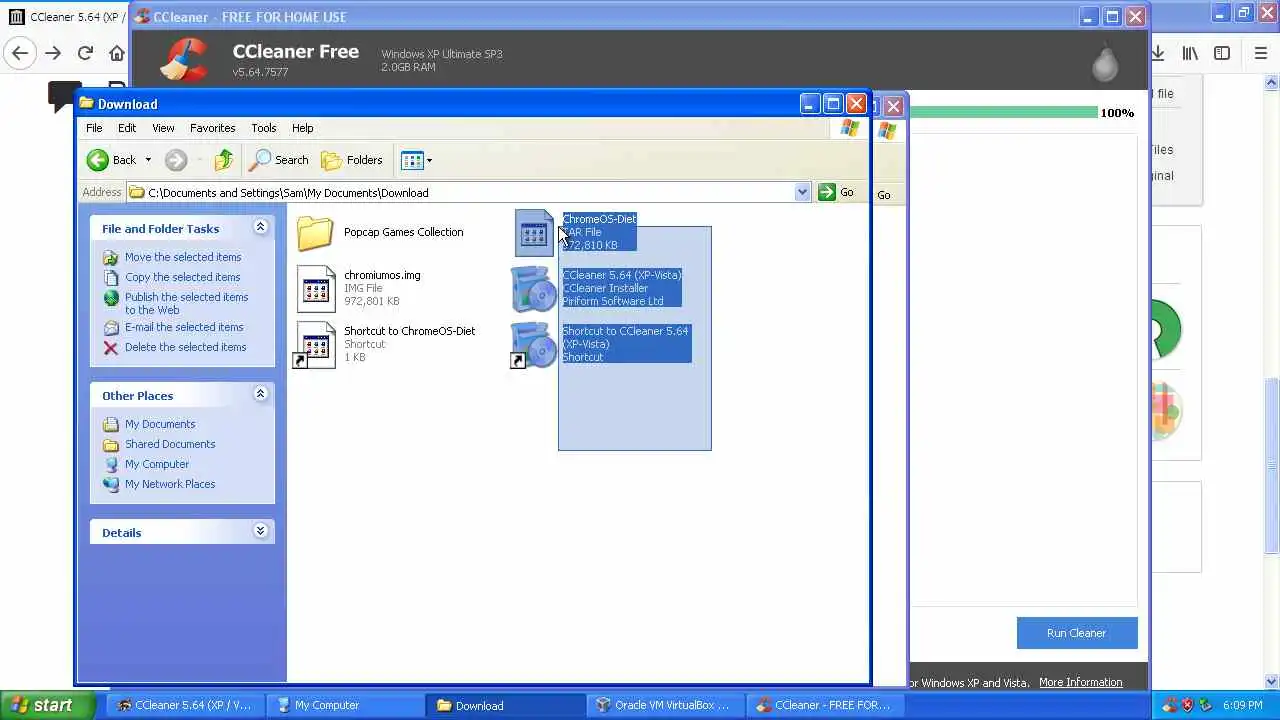Screen dimensions: 1280x720
Task: Collapse the Other Places panel
Action: (260, 395)
